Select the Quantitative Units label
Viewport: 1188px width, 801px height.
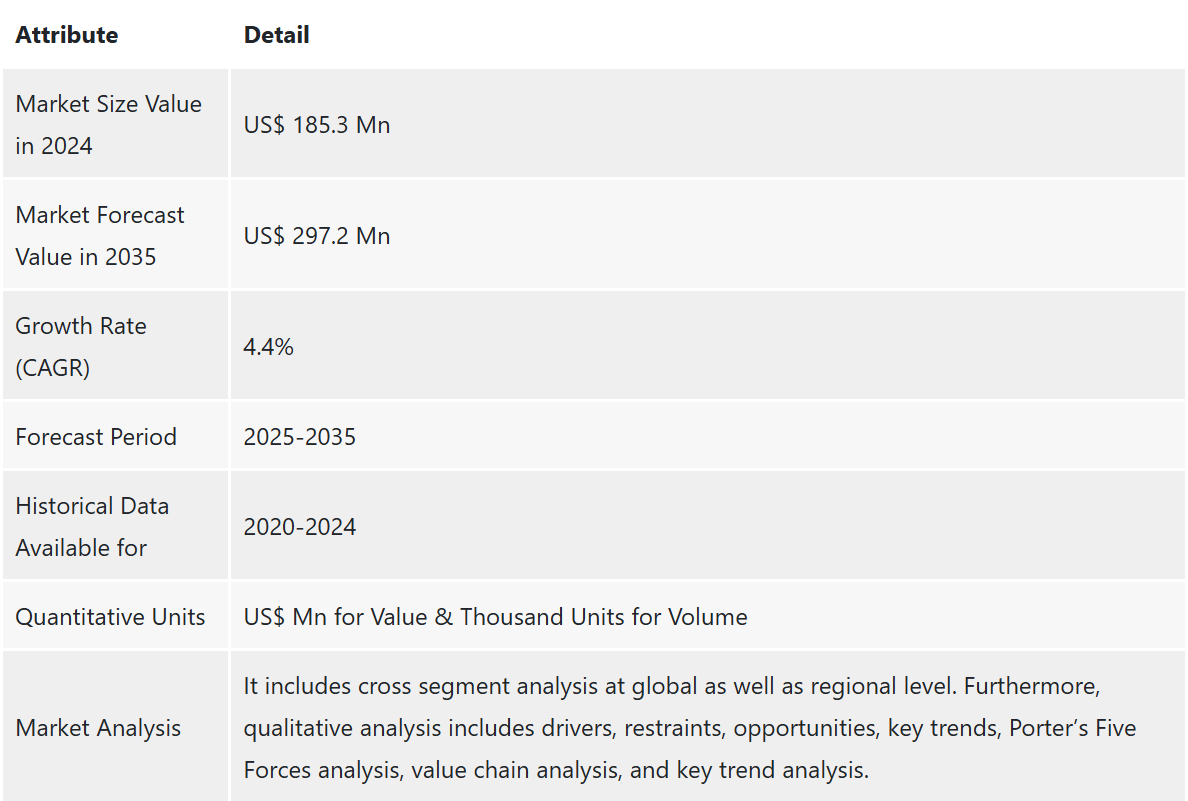point(111,618)
